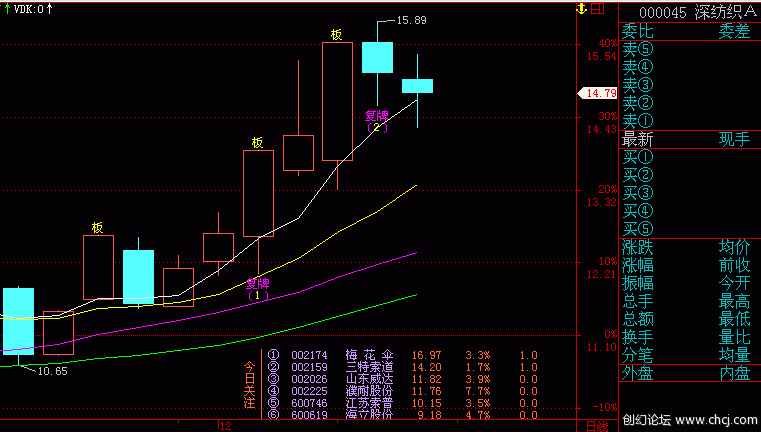Click the 10.65 low price label

pyautogui.click(x=52, y=371)
